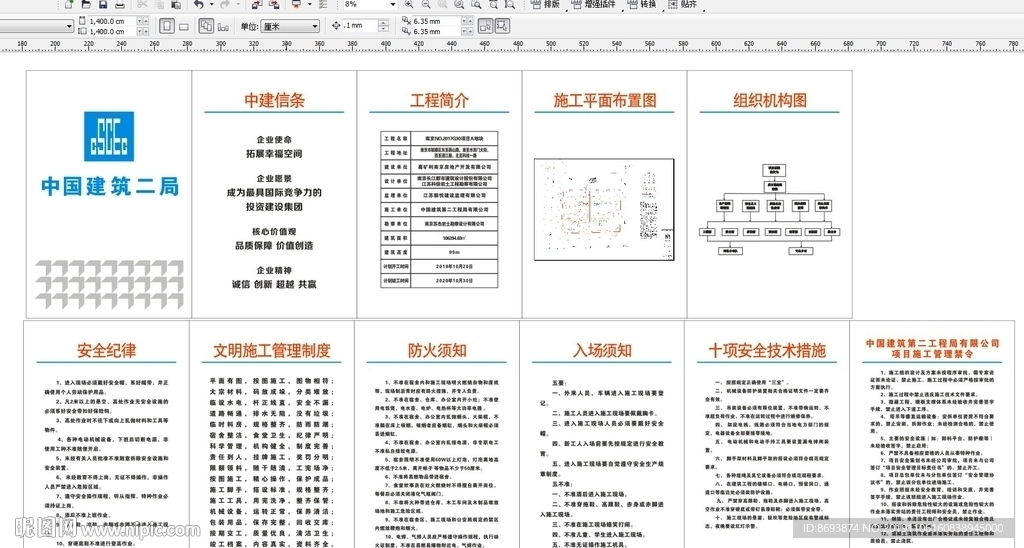Click the Copy icon
This screenshot has width=1024, height=548.
pos(159,5)
